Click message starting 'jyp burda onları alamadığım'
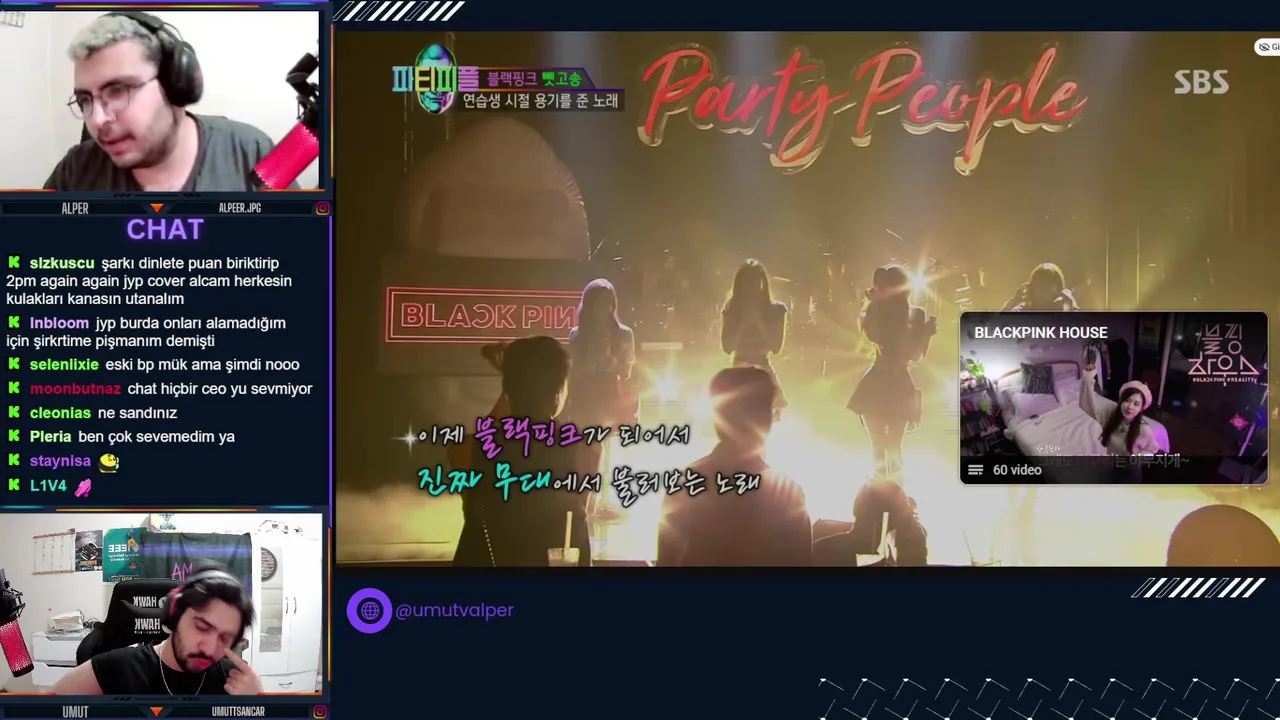The image size is (1280, 720). (146, 332)
